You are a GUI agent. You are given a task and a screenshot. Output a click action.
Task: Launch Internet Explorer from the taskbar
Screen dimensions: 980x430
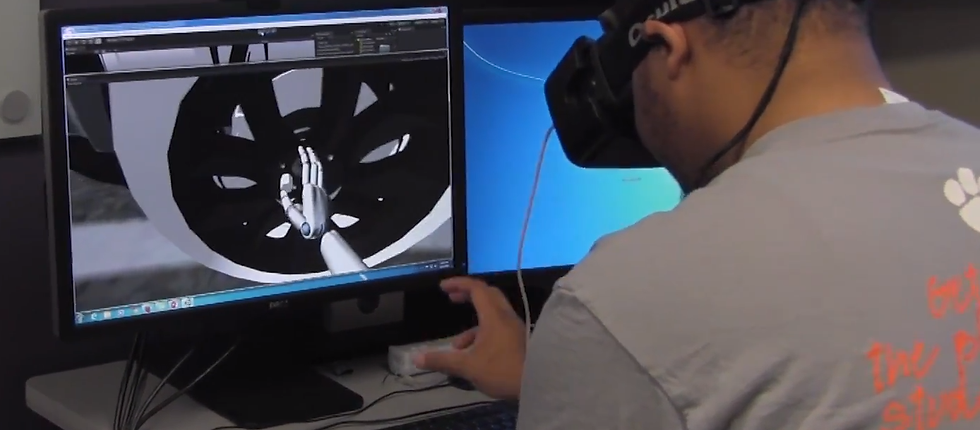tap(94, 316)
